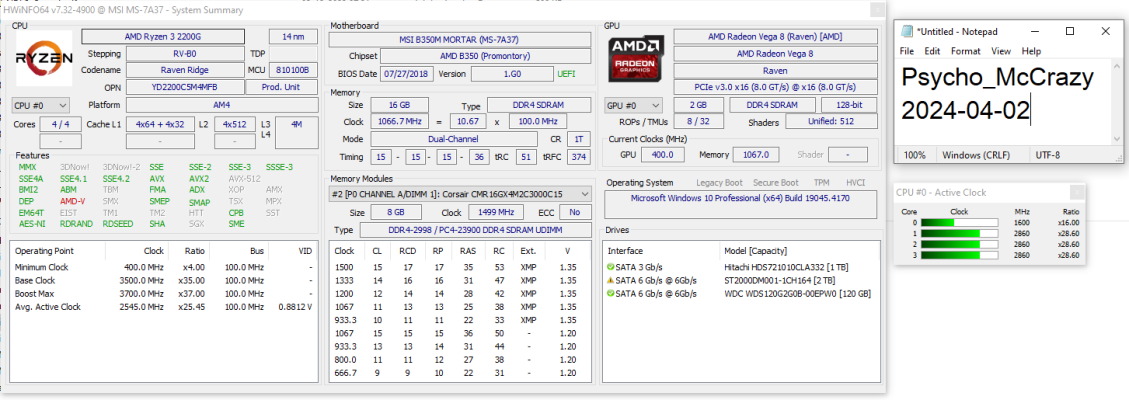Click the 810100B MCU value
The height and width of the screenshot is (400, 1129).
click(294, 71)
